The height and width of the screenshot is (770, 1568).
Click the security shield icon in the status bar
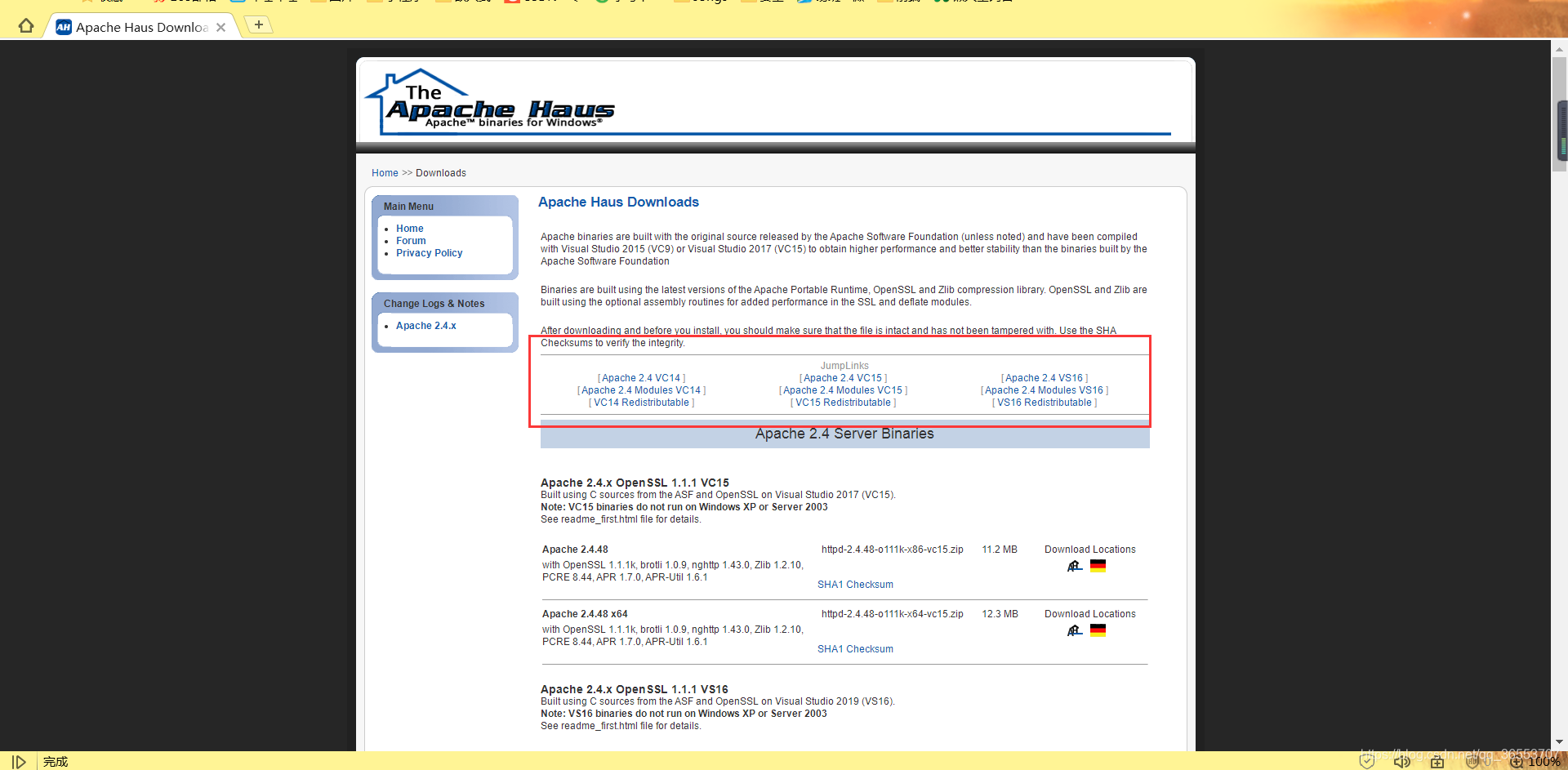(x=1366, y=762)
